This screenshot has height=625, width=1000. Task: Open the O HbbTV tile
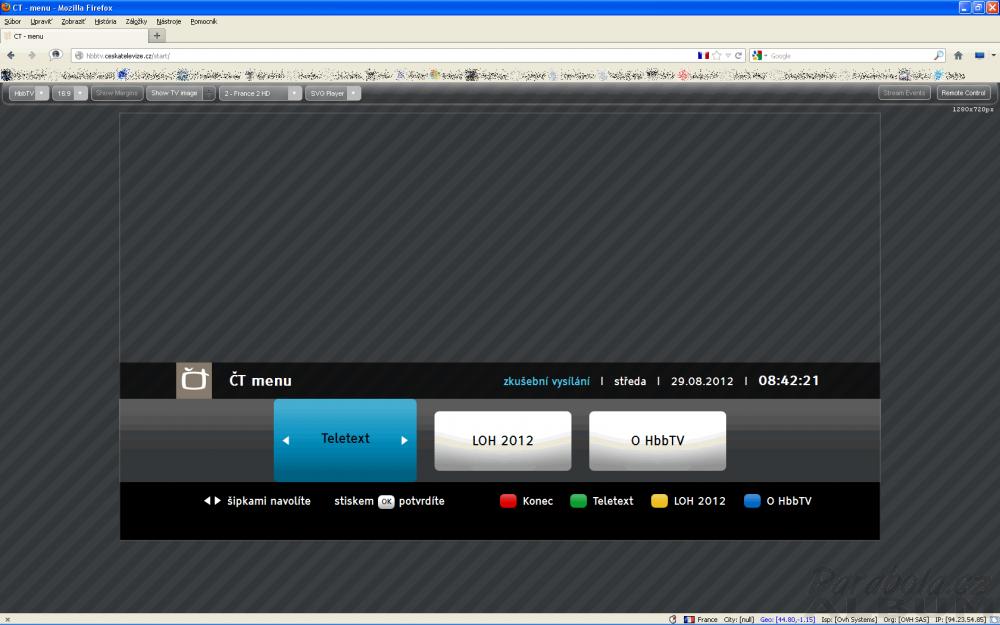coord(658,441)
